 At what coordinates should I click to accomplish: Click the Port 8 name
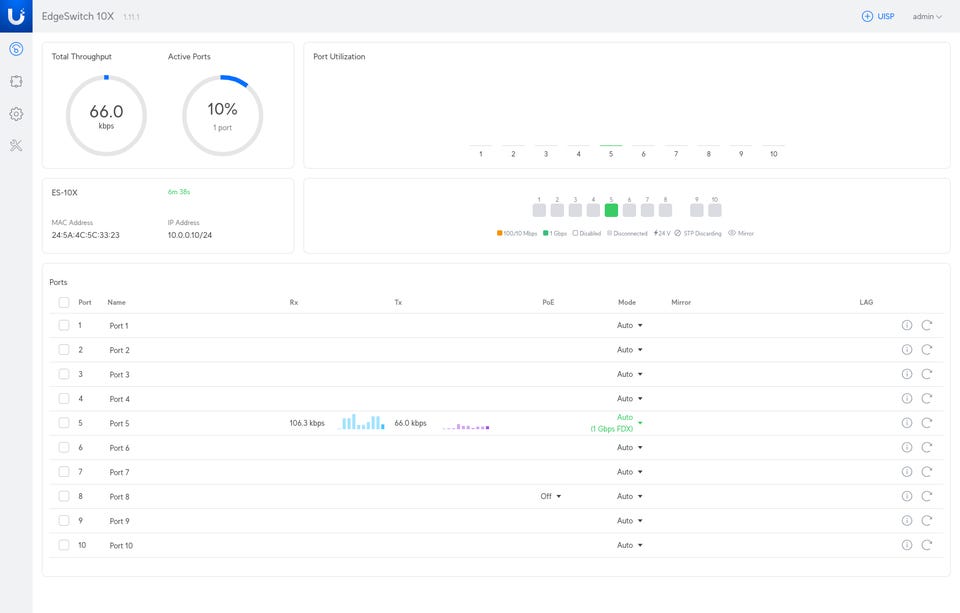(x=119, y=497)
